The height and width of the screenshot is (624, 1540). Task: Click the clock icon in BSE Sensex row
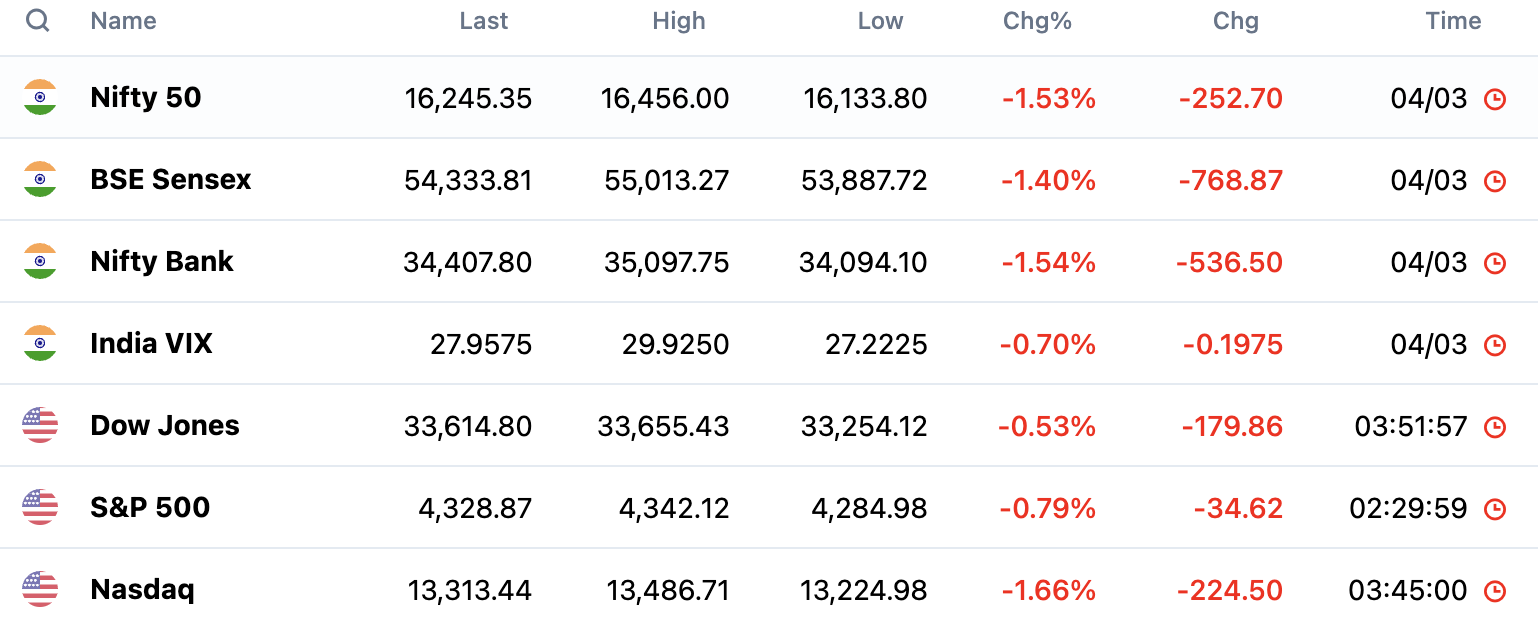click(1494, 181)
